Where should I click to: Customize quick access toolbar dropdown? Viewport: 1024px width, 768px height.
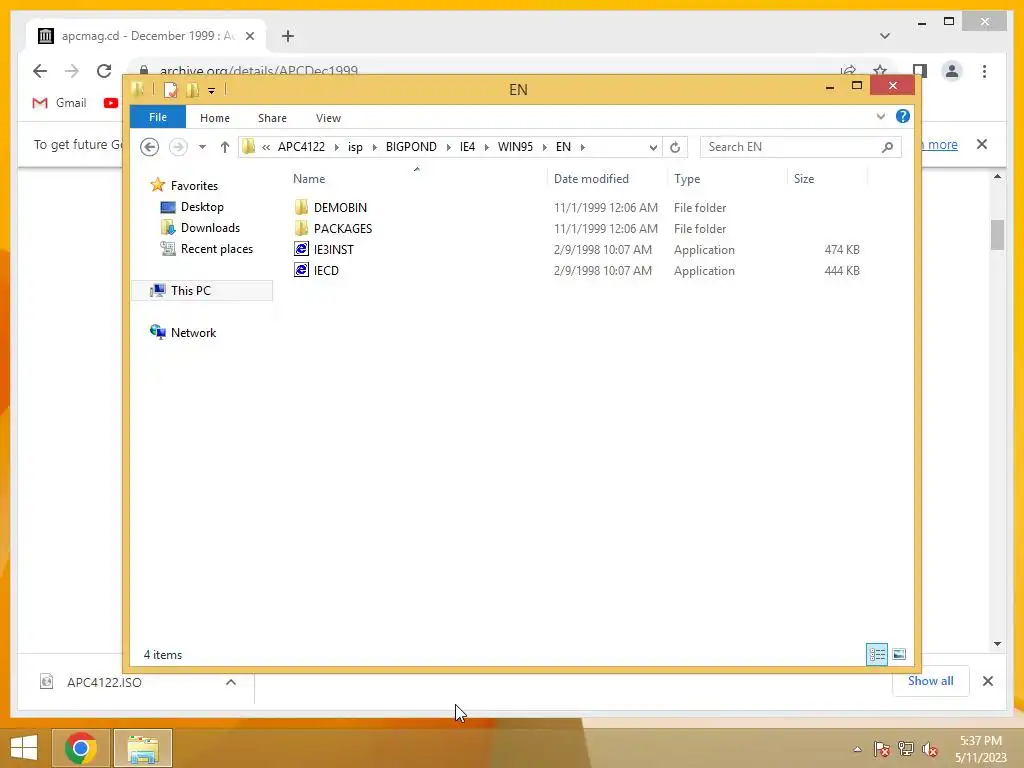click(212, 91)
